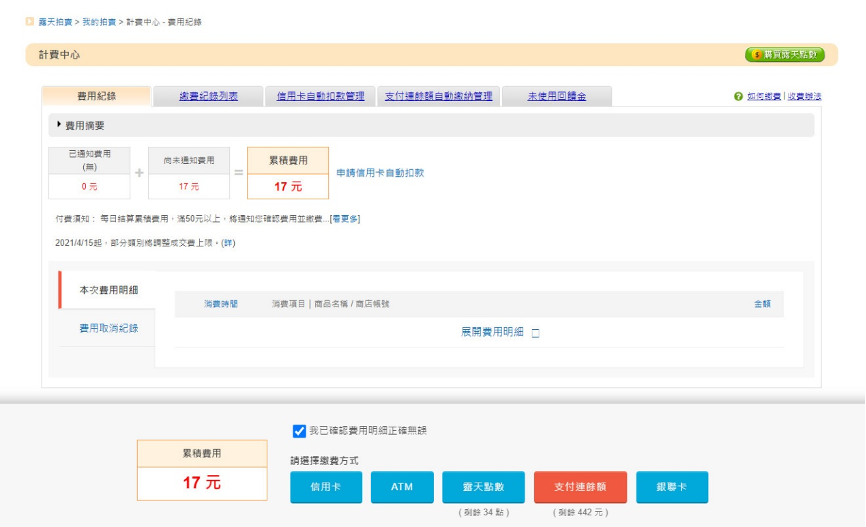Click the red 支付連餘額 button
This screenshot has width=866, height=527.
click(x=580, y=487)
